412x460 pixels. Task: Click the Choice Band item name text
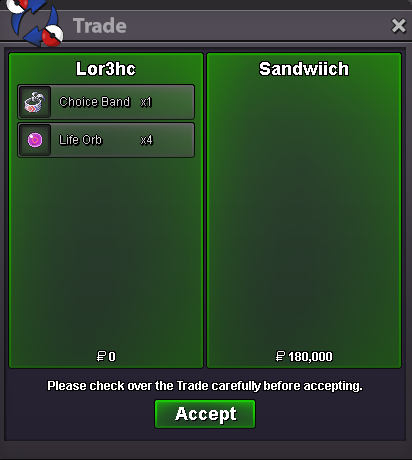tap(94, 102)
